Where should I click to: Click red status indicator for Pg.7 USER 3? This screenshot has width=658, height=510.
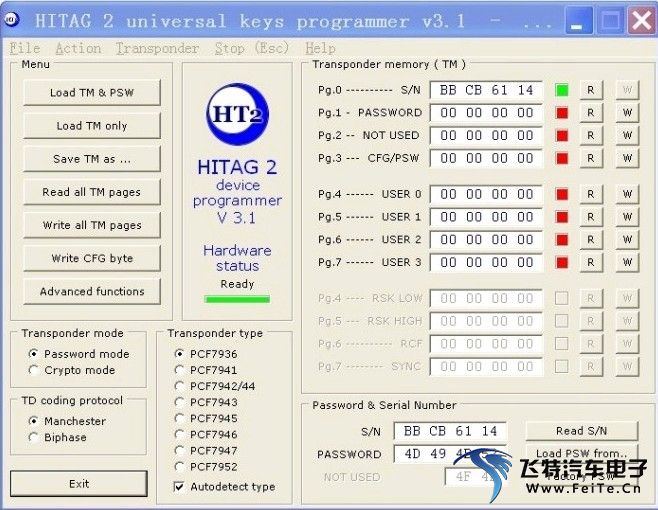point(562,262)
